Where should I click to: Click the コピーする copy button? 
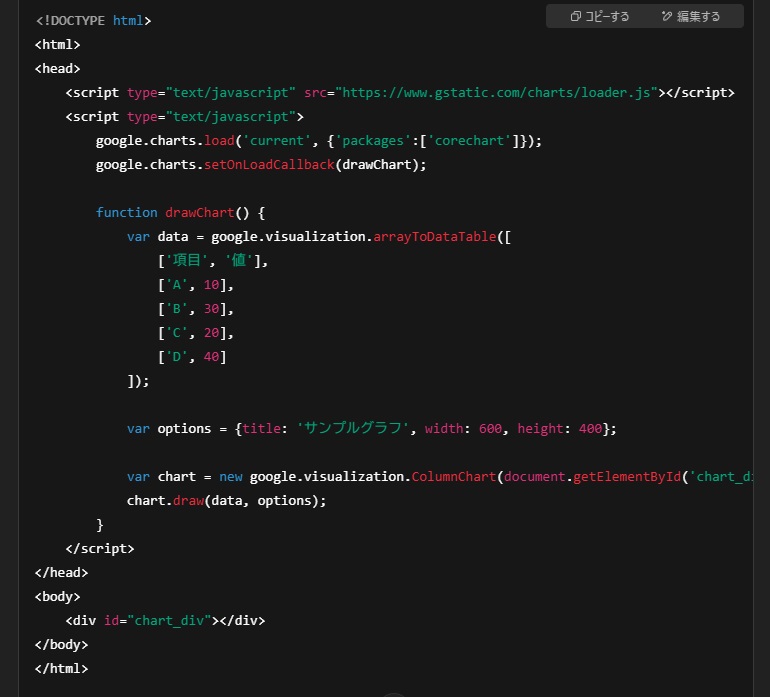tap(599, 17)
